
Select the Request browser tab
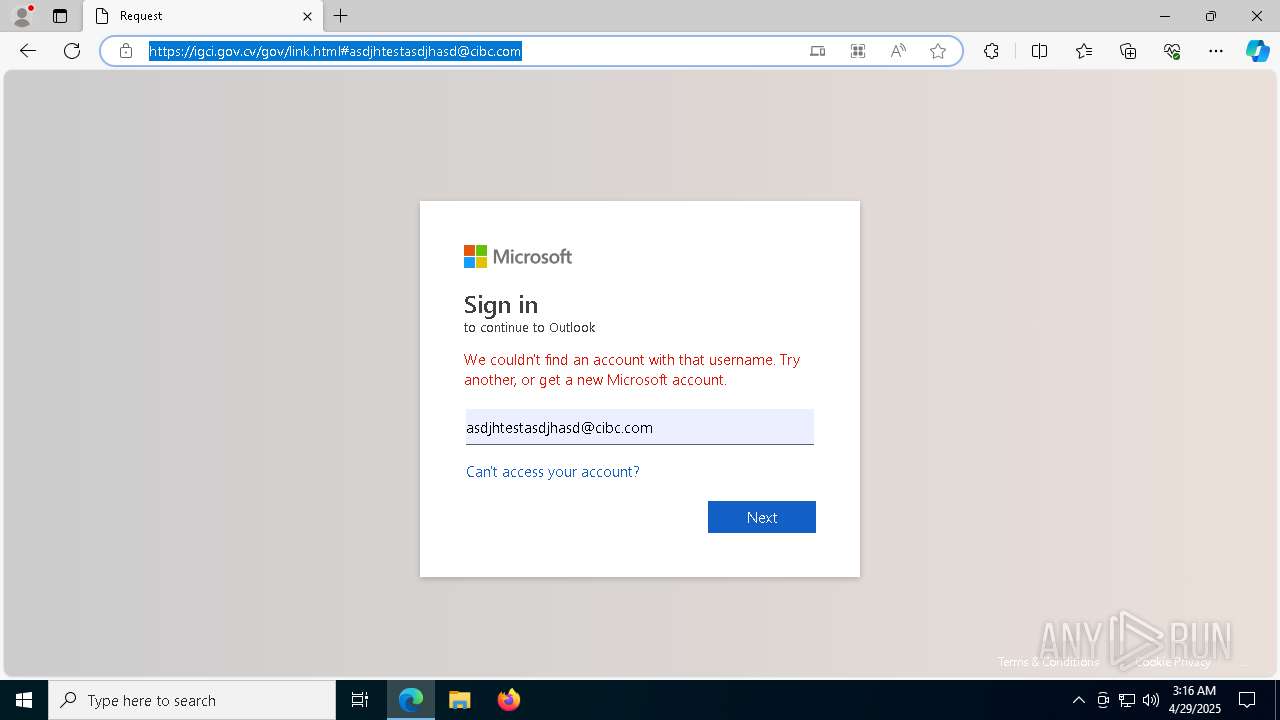pos(204,16)
